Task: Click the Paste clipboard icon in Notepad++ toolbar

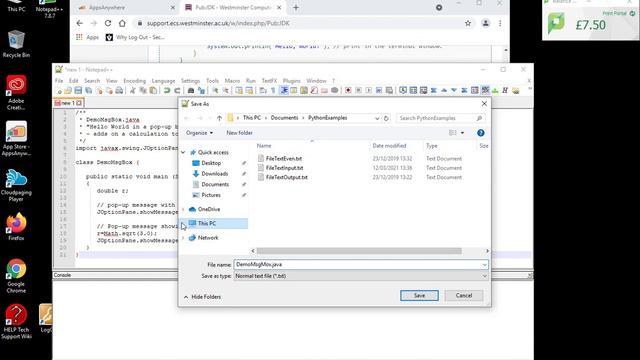Action: coord(153,91)
